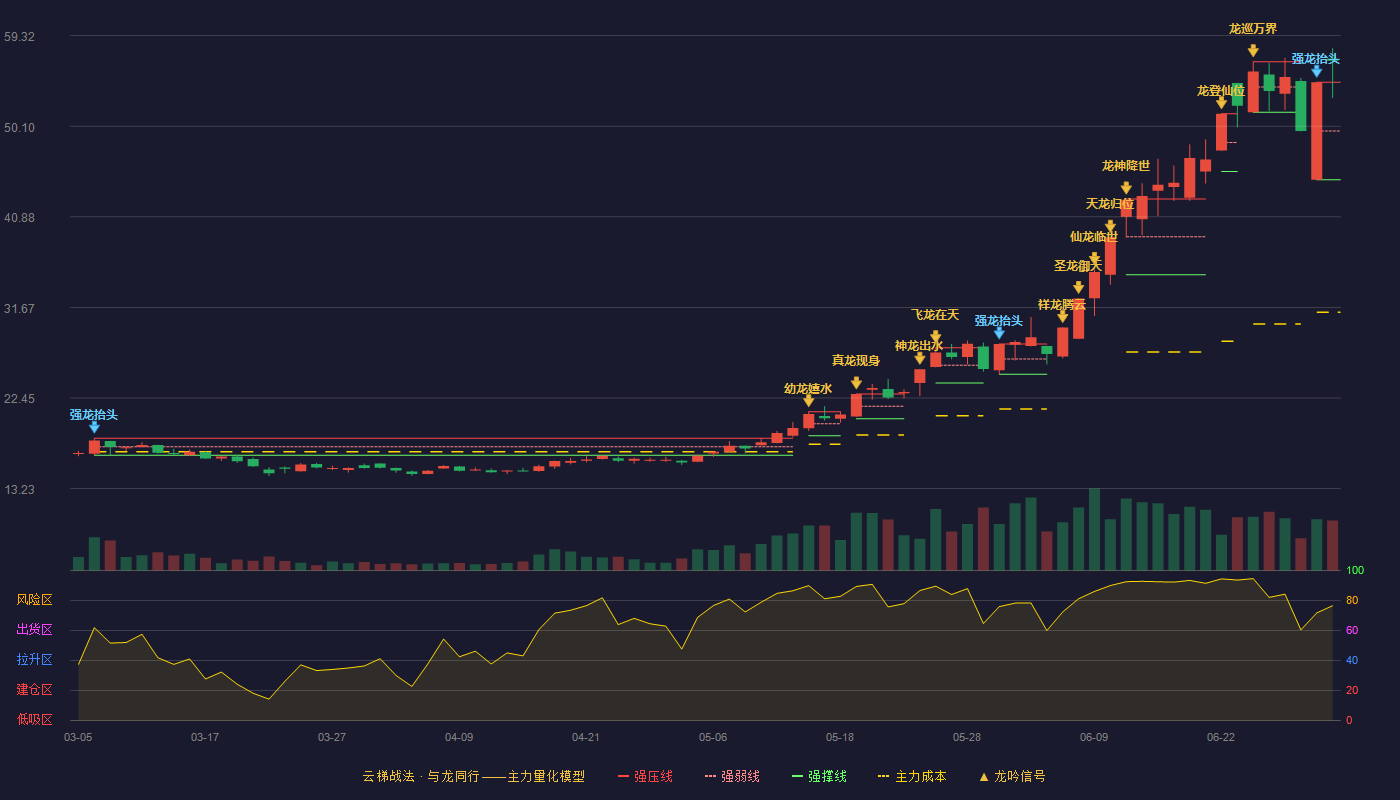Pick the 祥龙腾云 signal arrow marker
The image size is (1400, 800).
coord(1062,317)
